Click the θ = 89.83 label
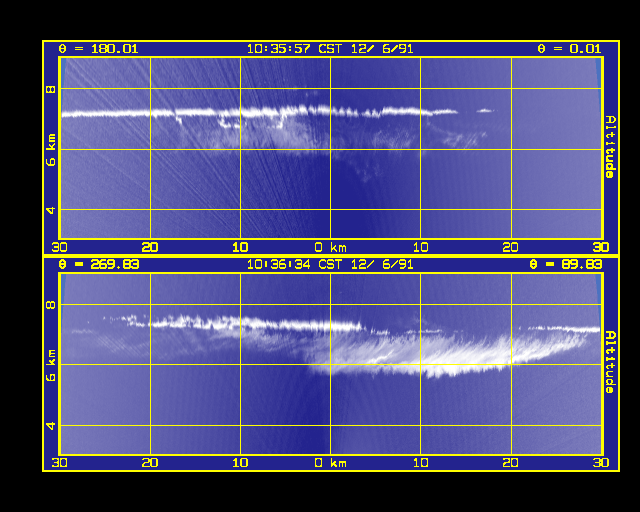The width and height of the screenshot is (640, 512). [565, 264]
